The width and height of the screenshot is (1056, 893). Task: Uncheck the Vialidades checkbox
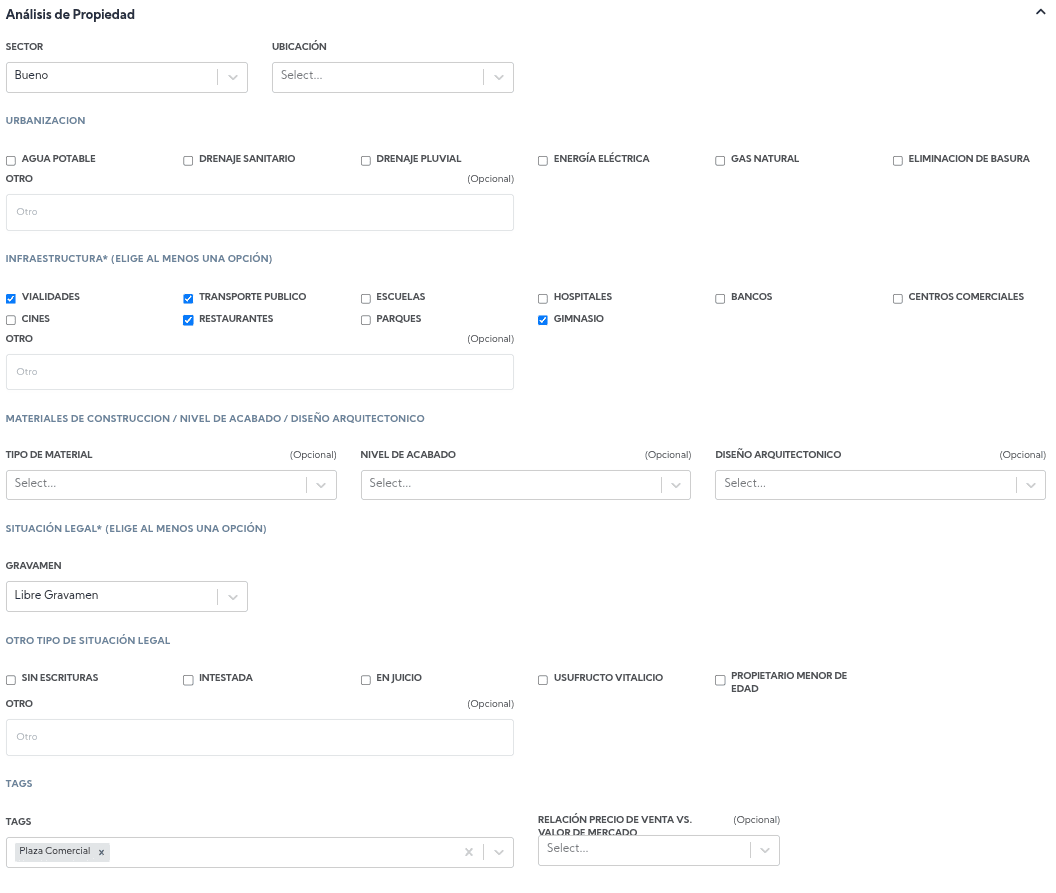[x=11, y=298]
